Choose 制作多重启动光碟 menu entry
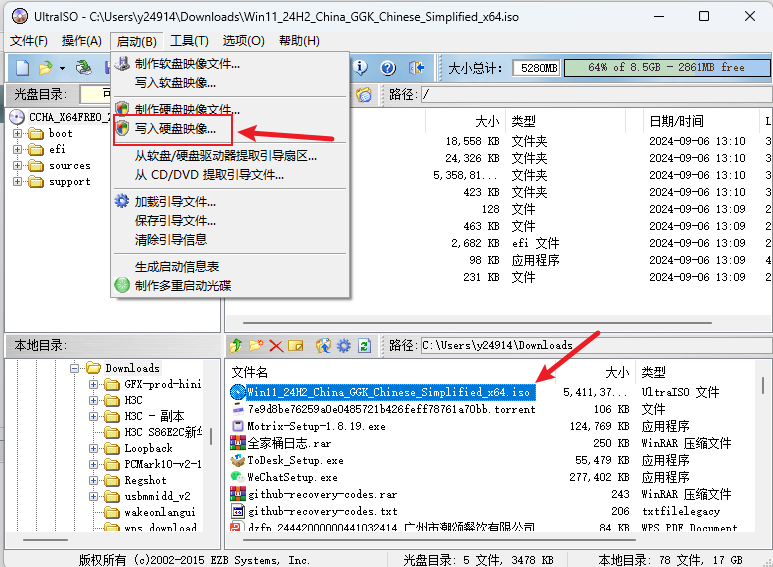The height and width of the screenshot is (567, 773). [x=230, y=285]
